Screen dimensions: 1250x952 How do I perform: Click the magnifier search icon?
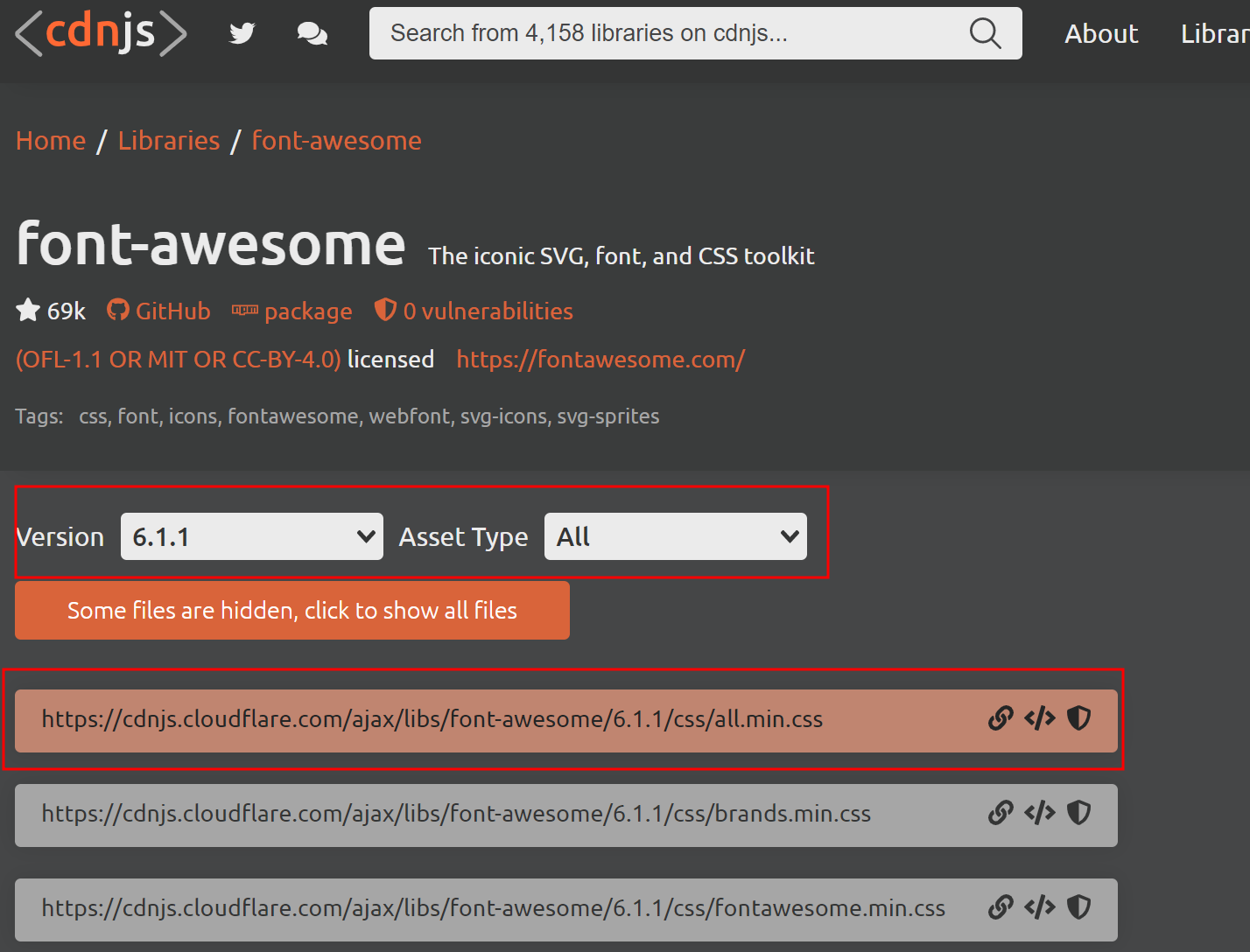pyautogui.click(x=985, y=33)
